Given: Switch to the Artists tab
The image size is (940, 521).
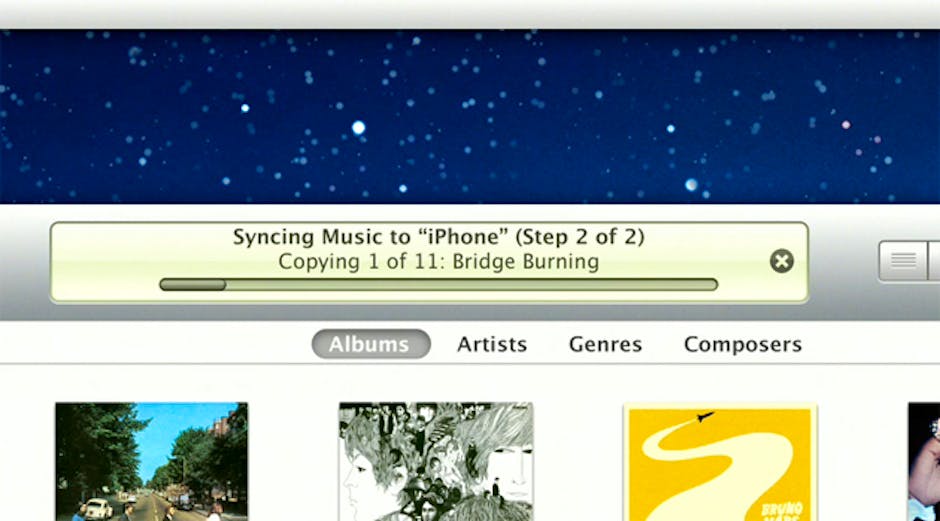Looking at the screenshot, I should 491,344.
